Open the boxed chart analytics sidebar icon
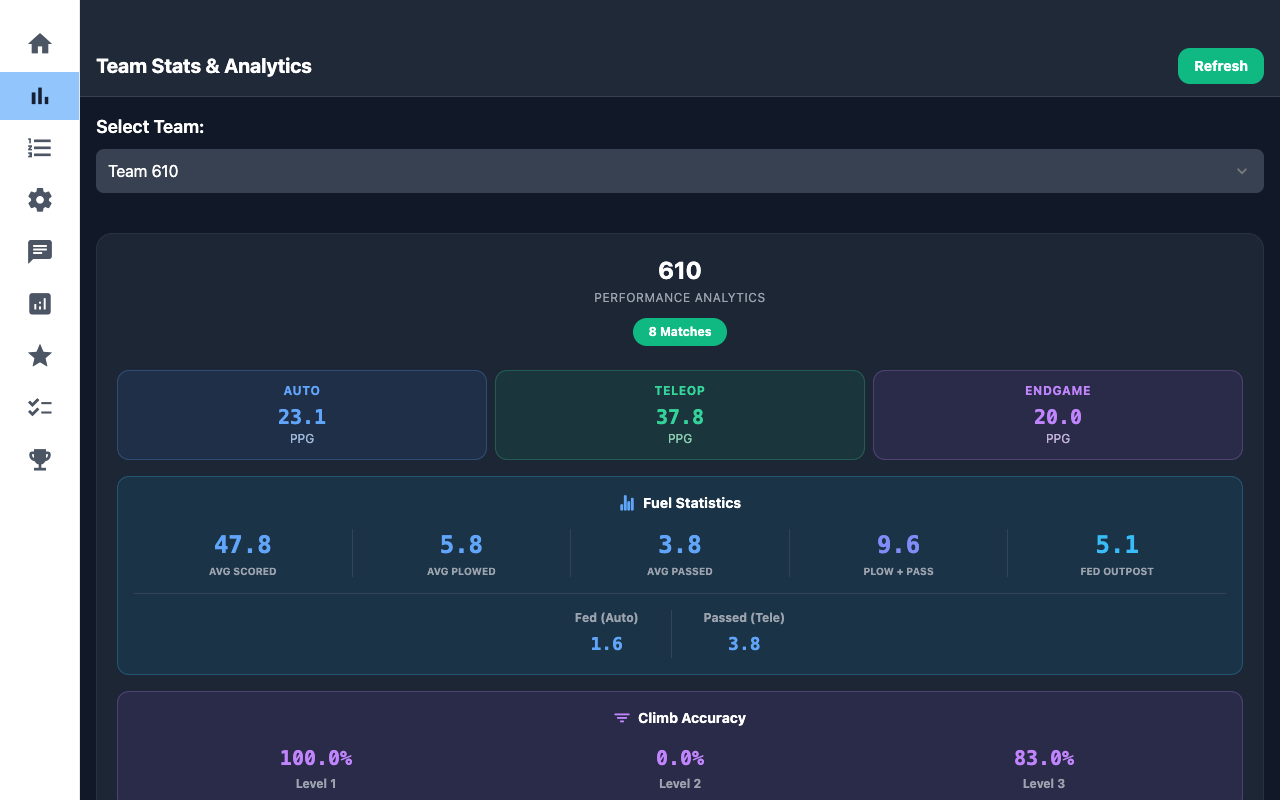The height and width of the screenshot is (800, 1280). pyautogui.click(x=40, y=304)
